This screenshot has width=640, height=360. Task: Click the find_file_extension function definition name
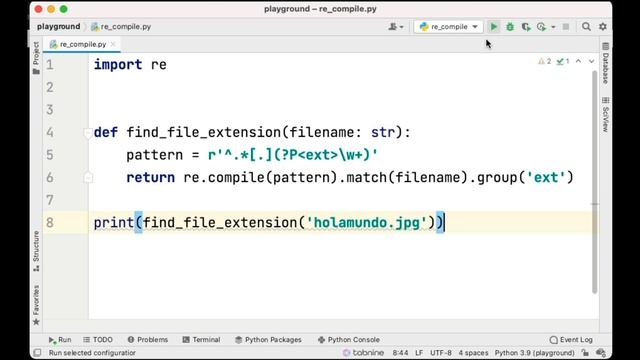(x=204, y=133)
